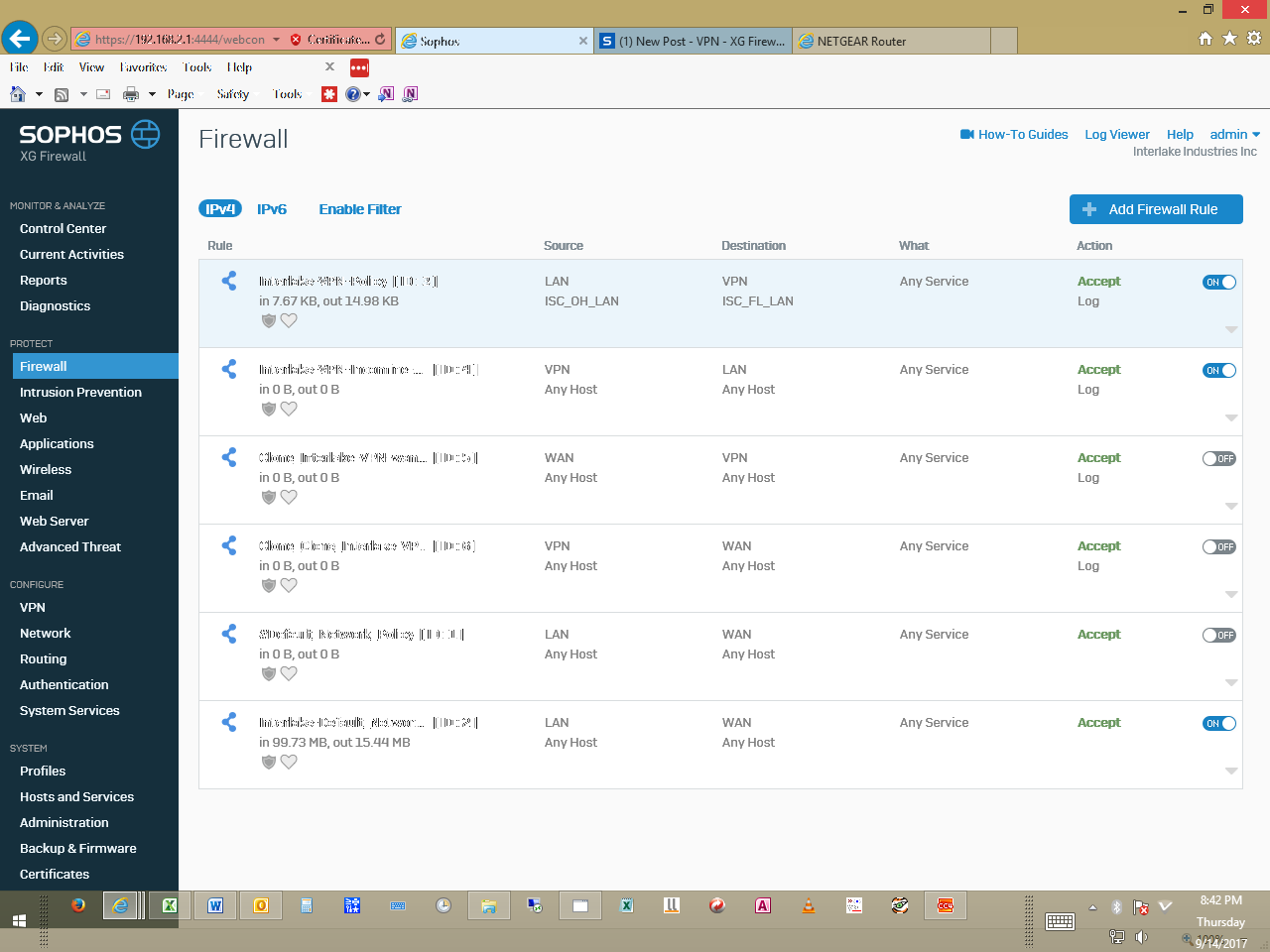Turn off rule ID 4 switch
The width and height of the screenshot is (1270, 952).
1219,370
